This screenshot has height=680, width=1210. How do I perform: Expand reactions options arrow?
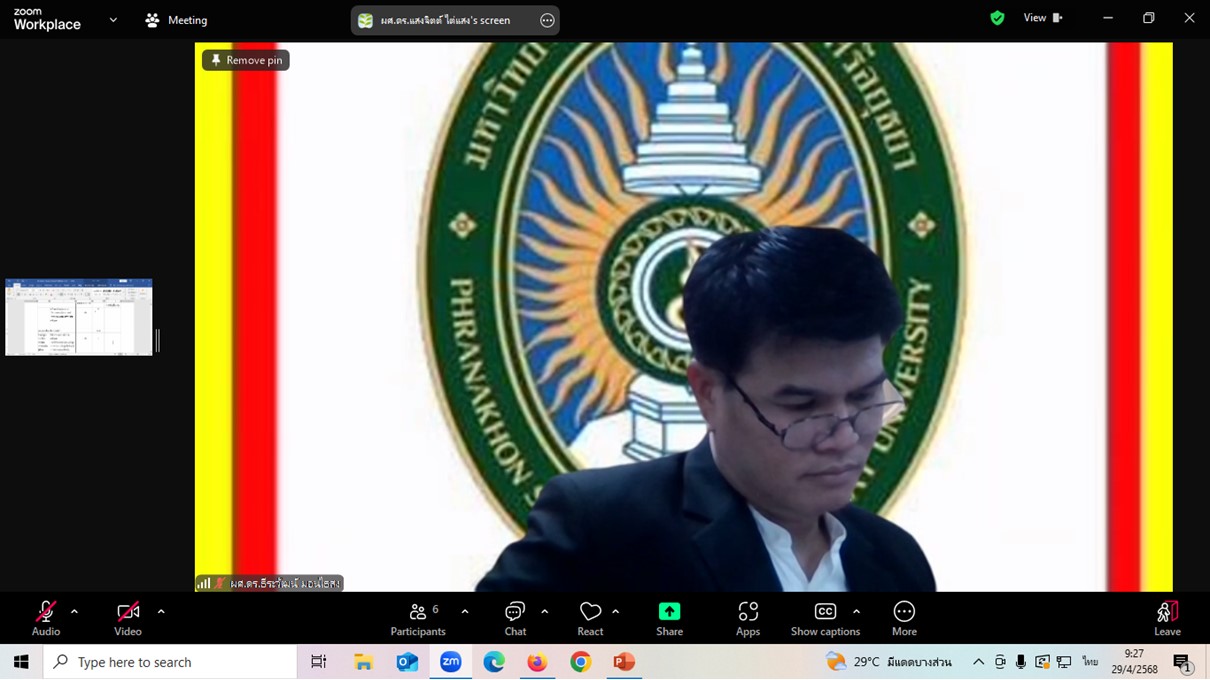coord(616,612)
